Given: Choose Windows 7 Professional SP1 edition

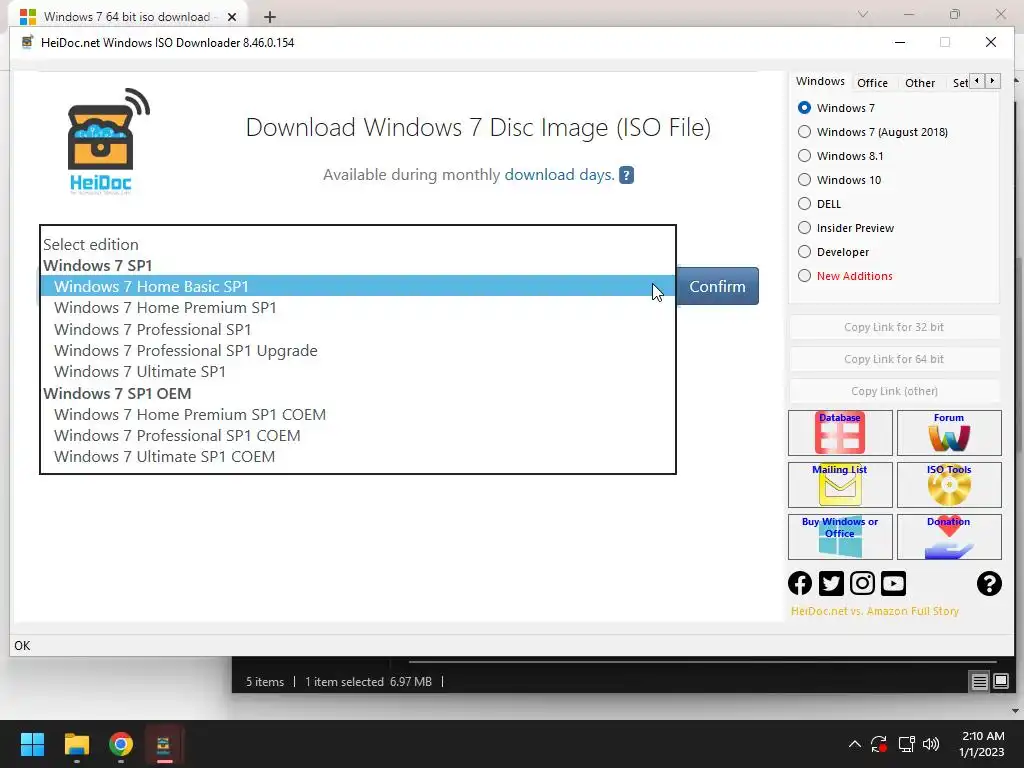Looking at the screenshot, I should click(x=358, y=329).
